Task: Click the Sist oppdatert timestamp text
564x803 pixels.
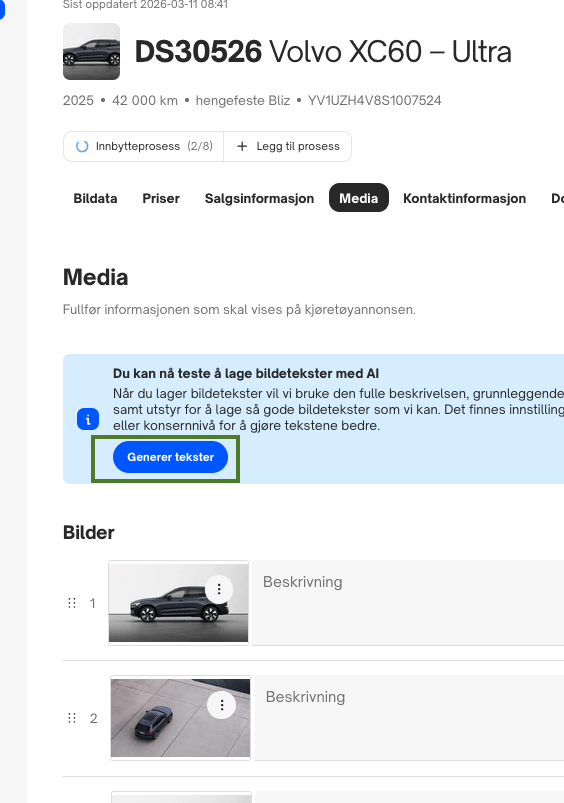Action: click(145, 5)
